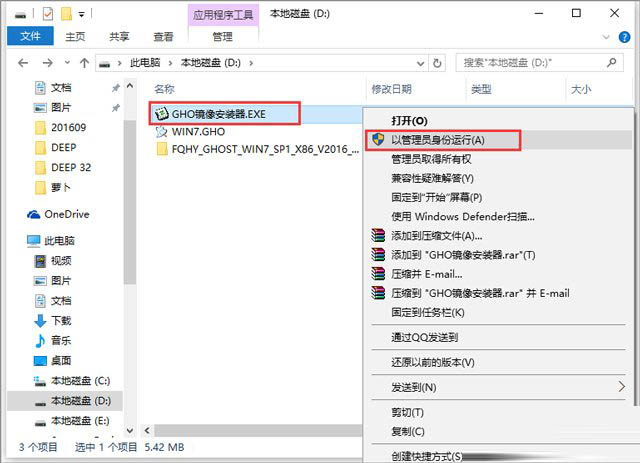Viewport: 640px width, 463px height.
Task: Open 下载 under 此电脑
Action: point(61,321)
